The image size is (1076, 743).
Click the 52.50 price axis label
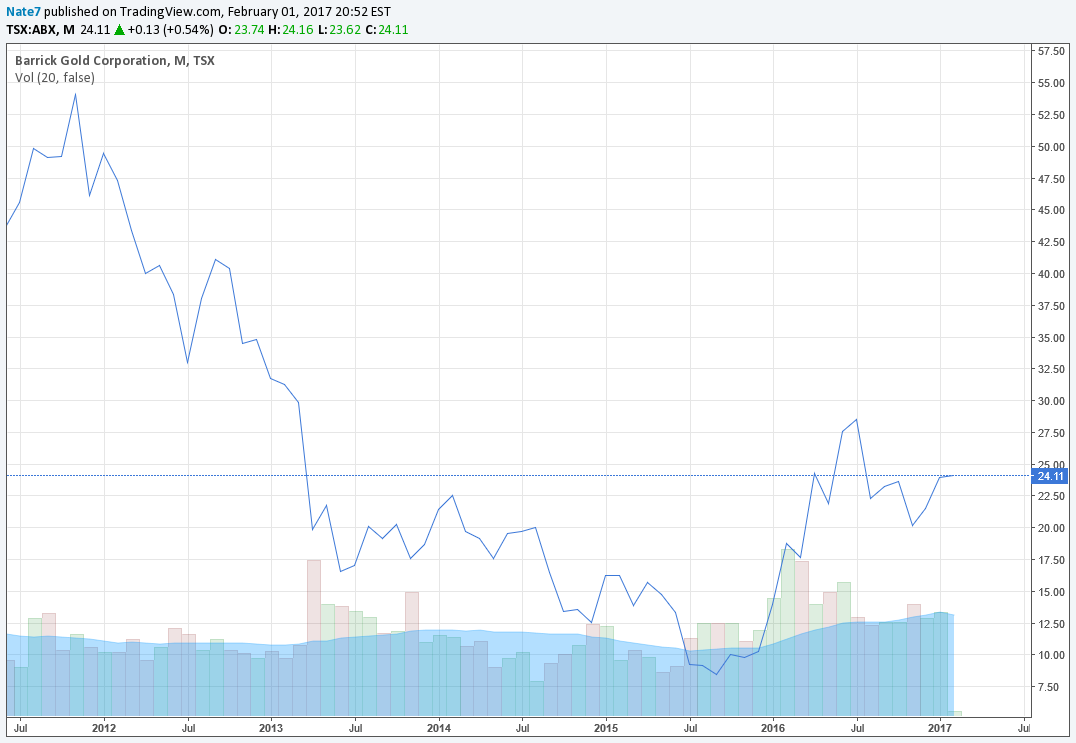coord(1051,115)
